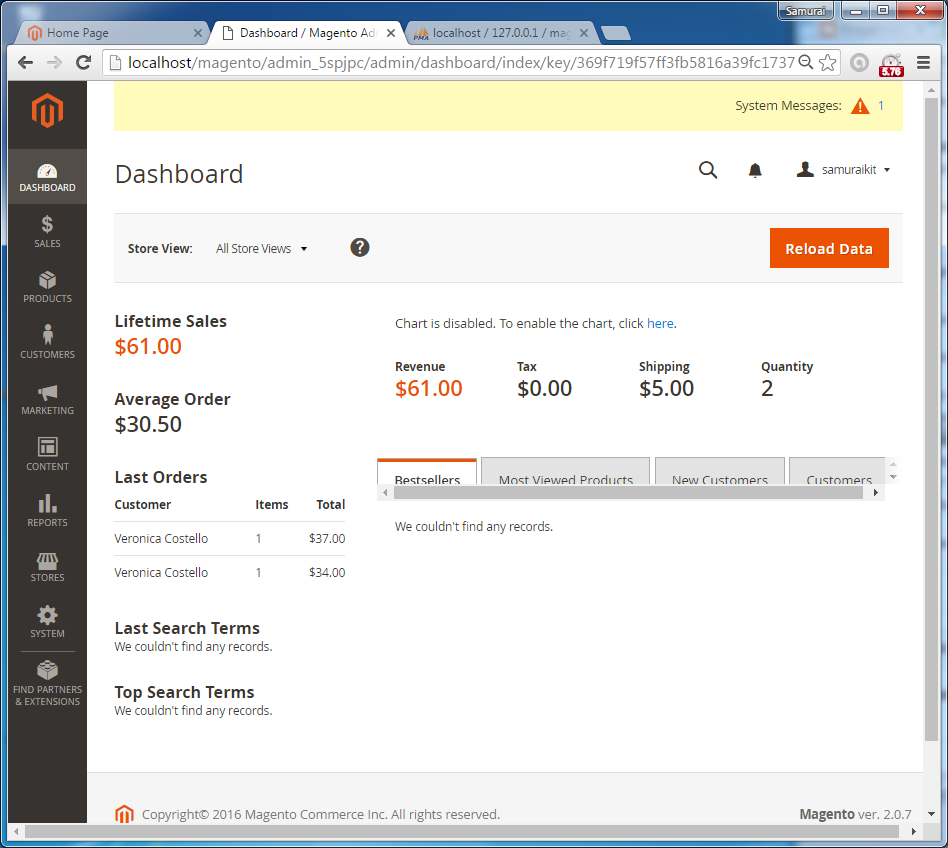
Task: Click the browser forward arrow
Action: [x=54, y=62]
